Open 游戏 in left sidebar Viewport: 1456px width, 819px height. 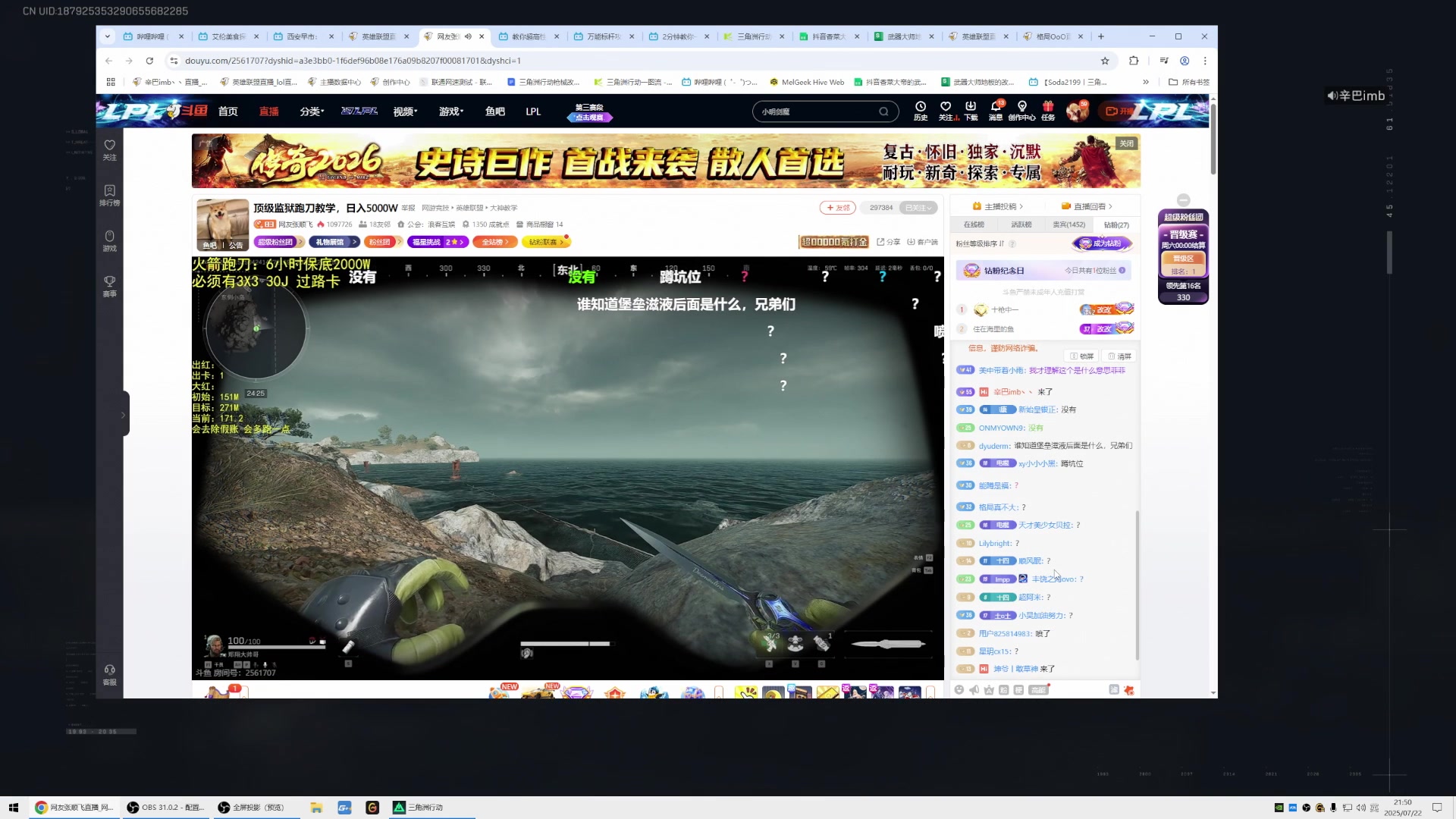pyautogui.click(x=110, y=240)
